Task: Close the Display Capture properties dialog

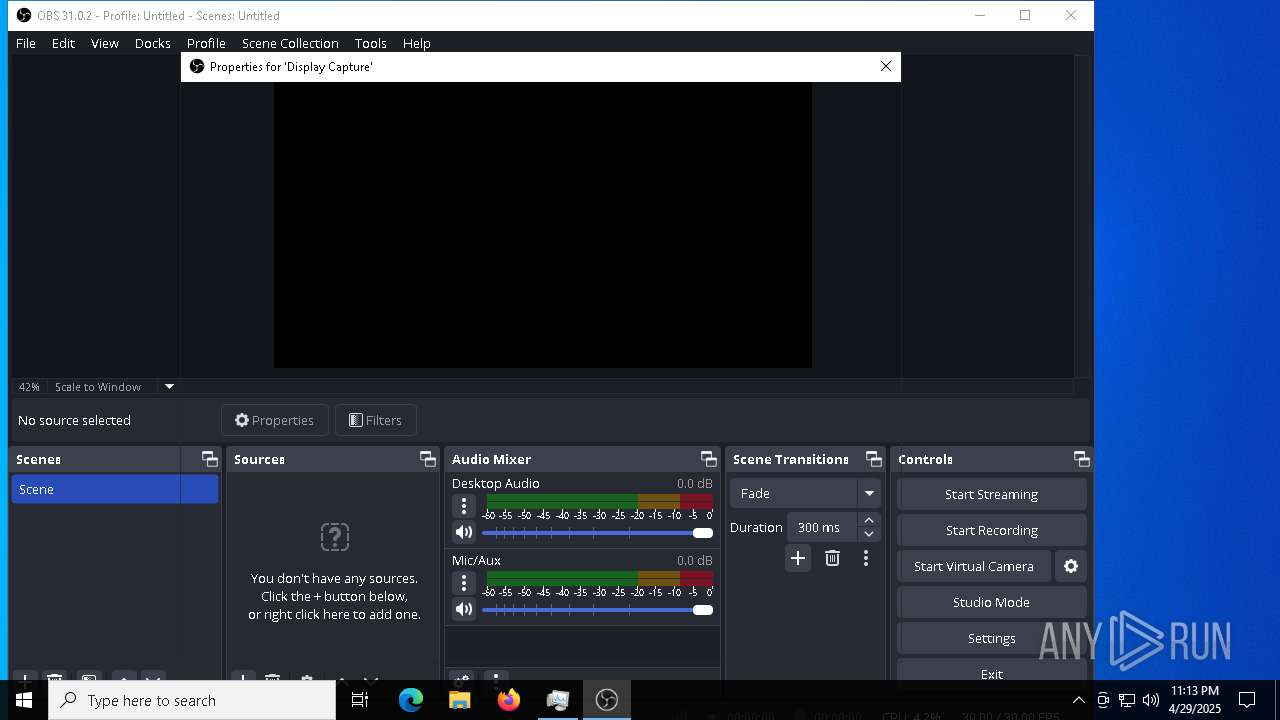Action: tap(885, 66)
